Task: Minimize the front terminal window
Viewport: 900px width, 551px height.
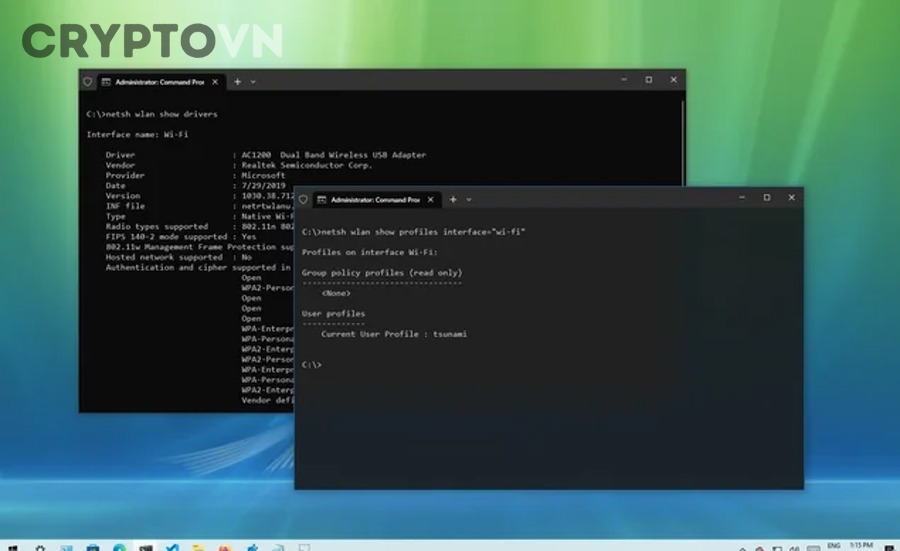Action: pos(742,197)
